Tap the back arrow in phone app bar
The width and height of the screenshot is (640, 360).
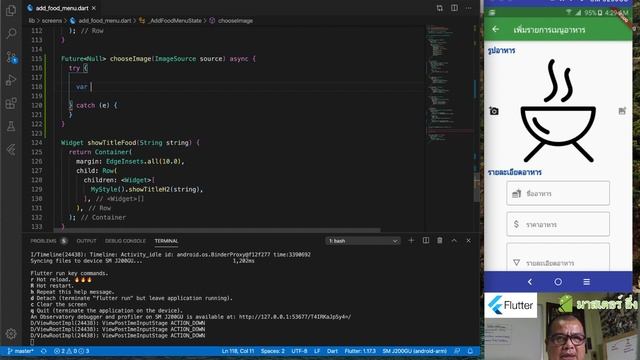click(496, 29)
